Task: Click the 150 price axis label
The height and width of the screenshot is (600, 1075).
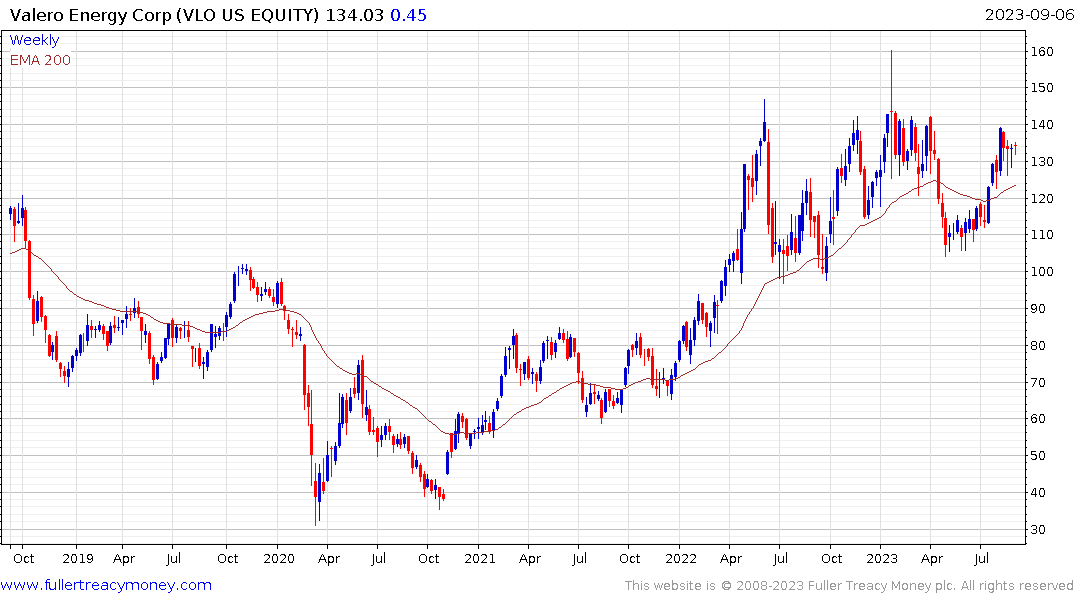Action: click(1041, 88)
